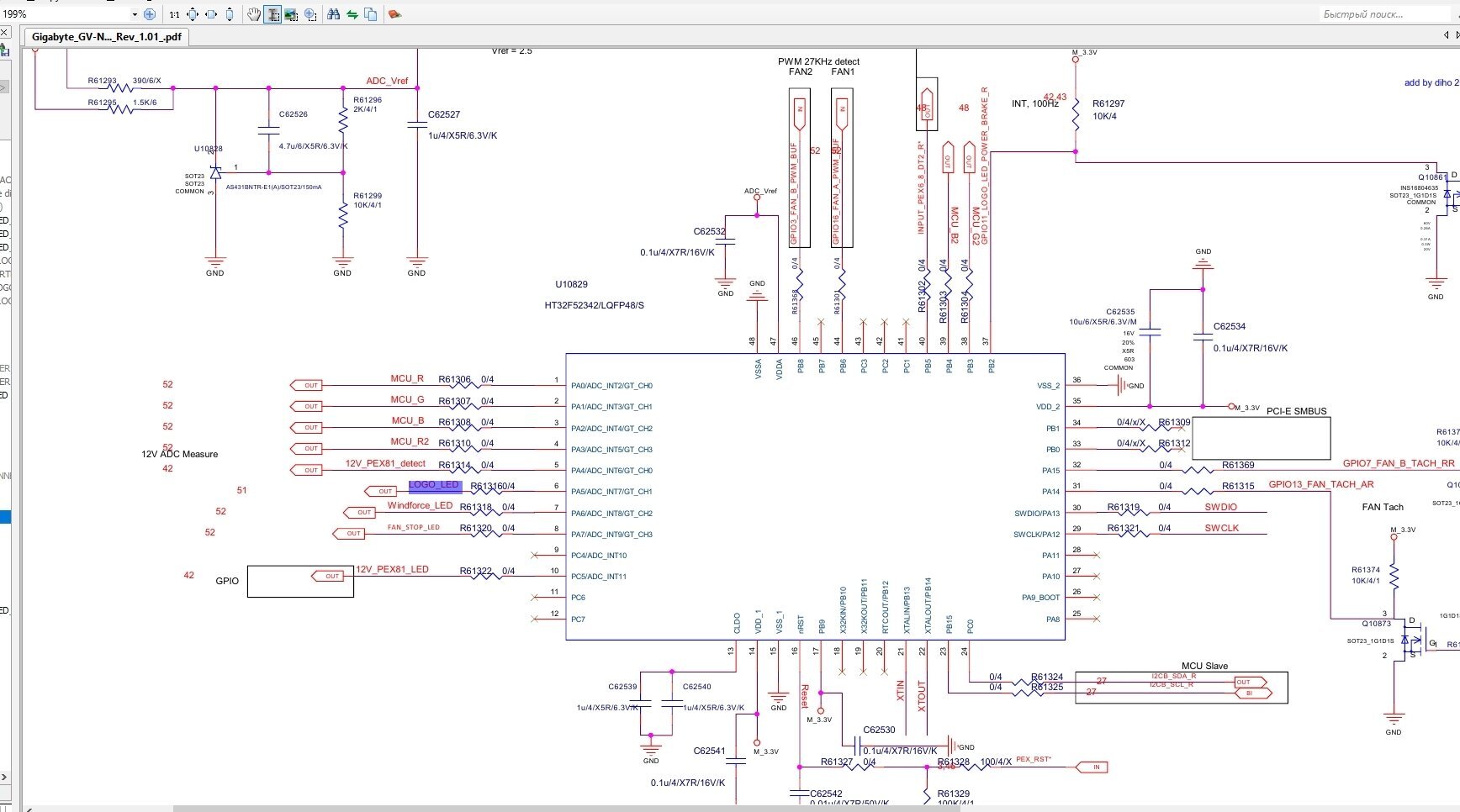Image resolution: width=1460 pixels, height=812 pixels.
Task: Activate the hand pan tool
Action: (x=254, y=14)
